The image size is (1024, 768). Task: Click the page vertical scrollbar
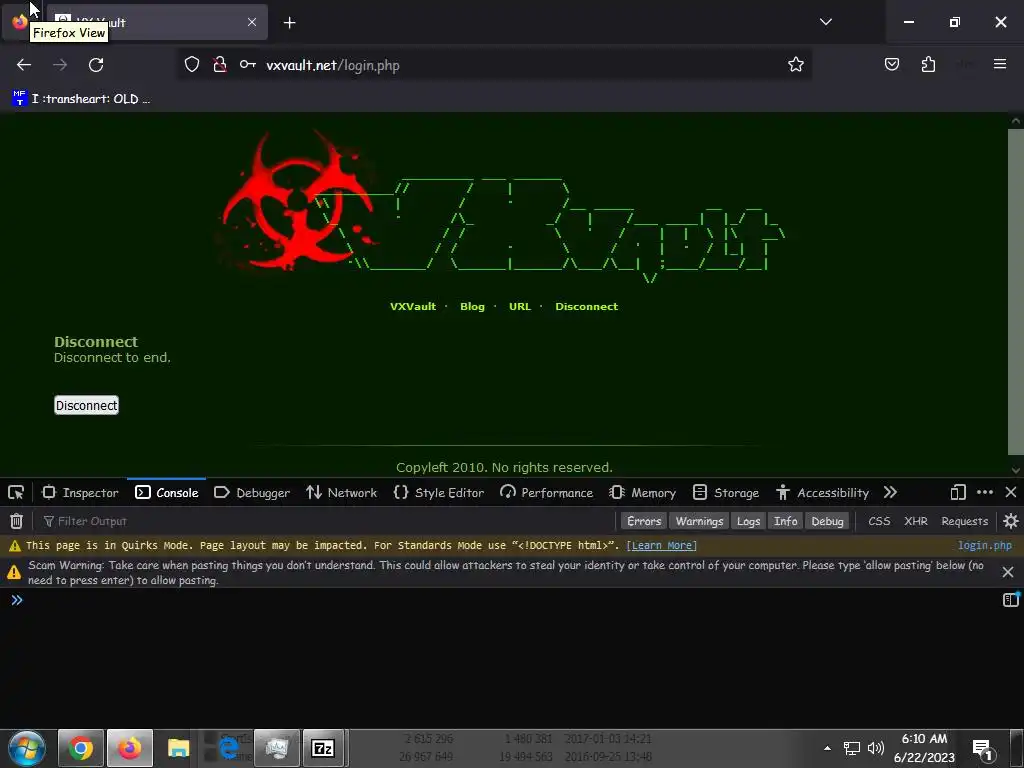point(1016,291)
